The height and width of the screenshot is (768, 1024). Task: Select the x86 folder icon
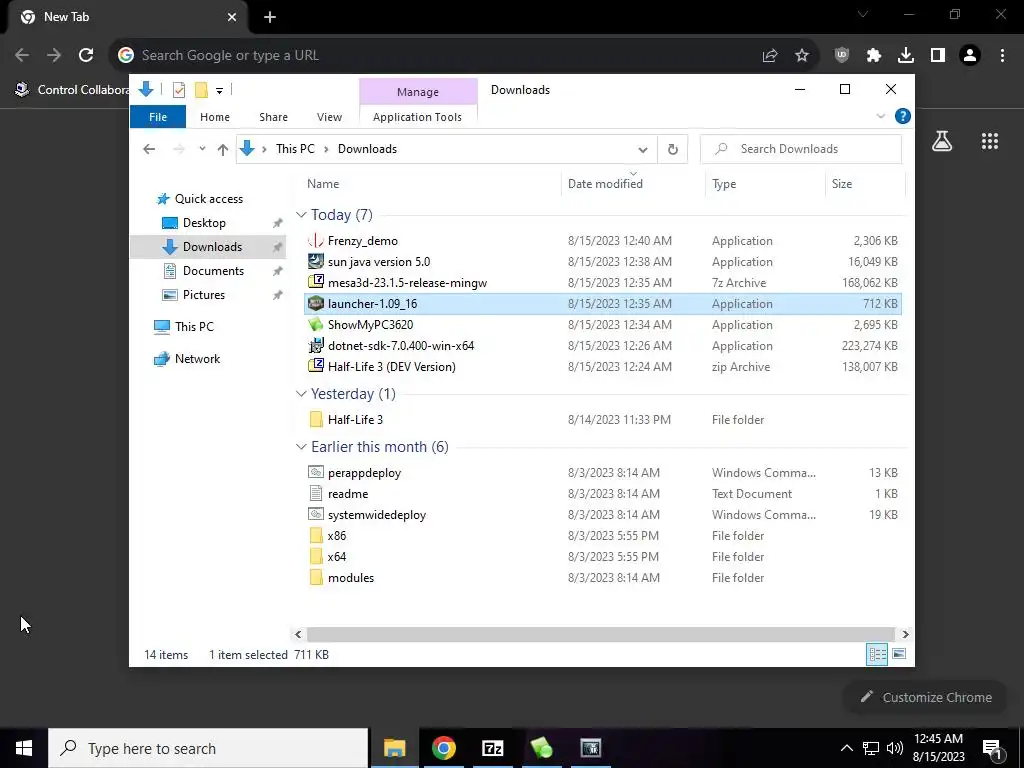pos(316,536)
